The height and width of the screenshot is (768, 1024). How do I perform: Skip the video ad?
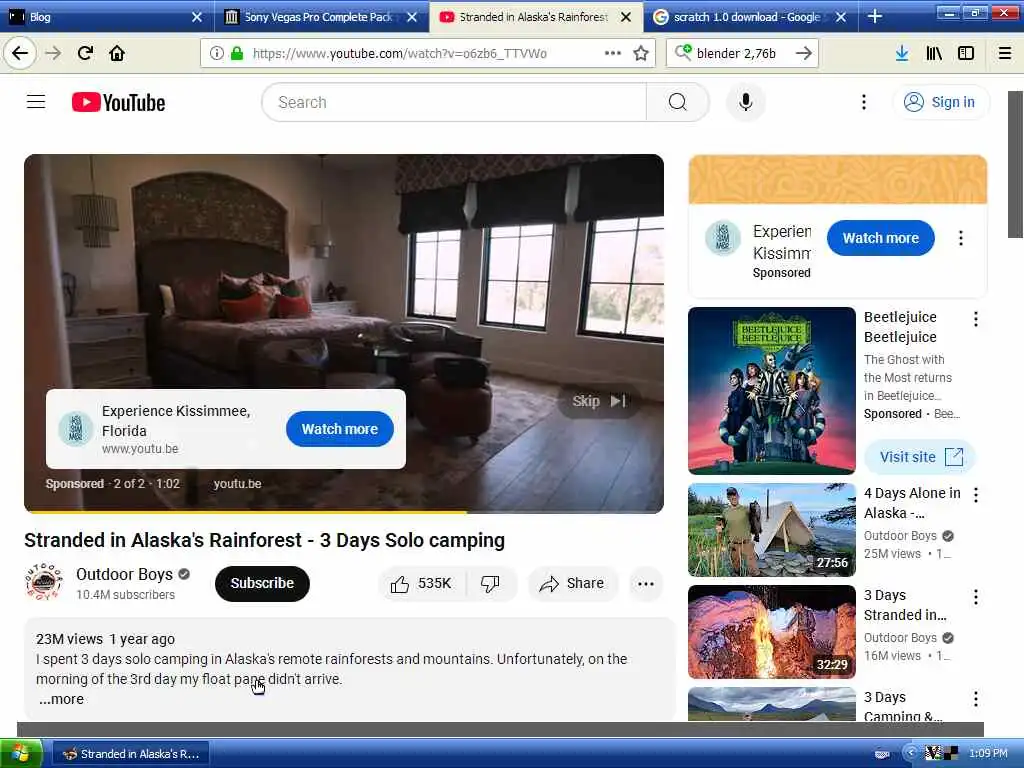tap(598, 401)
